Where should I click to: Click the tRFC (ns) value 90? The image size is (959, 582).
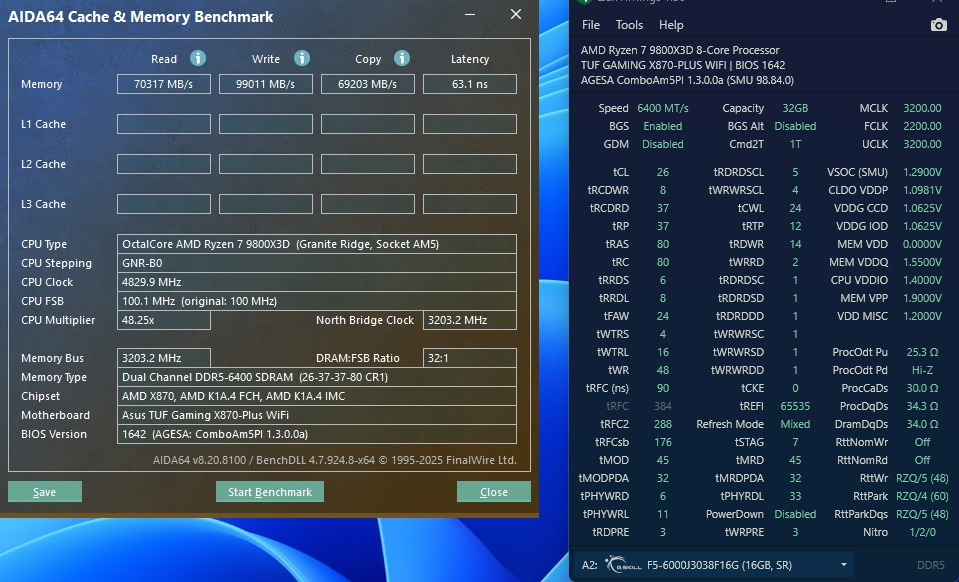coord(662,388)
